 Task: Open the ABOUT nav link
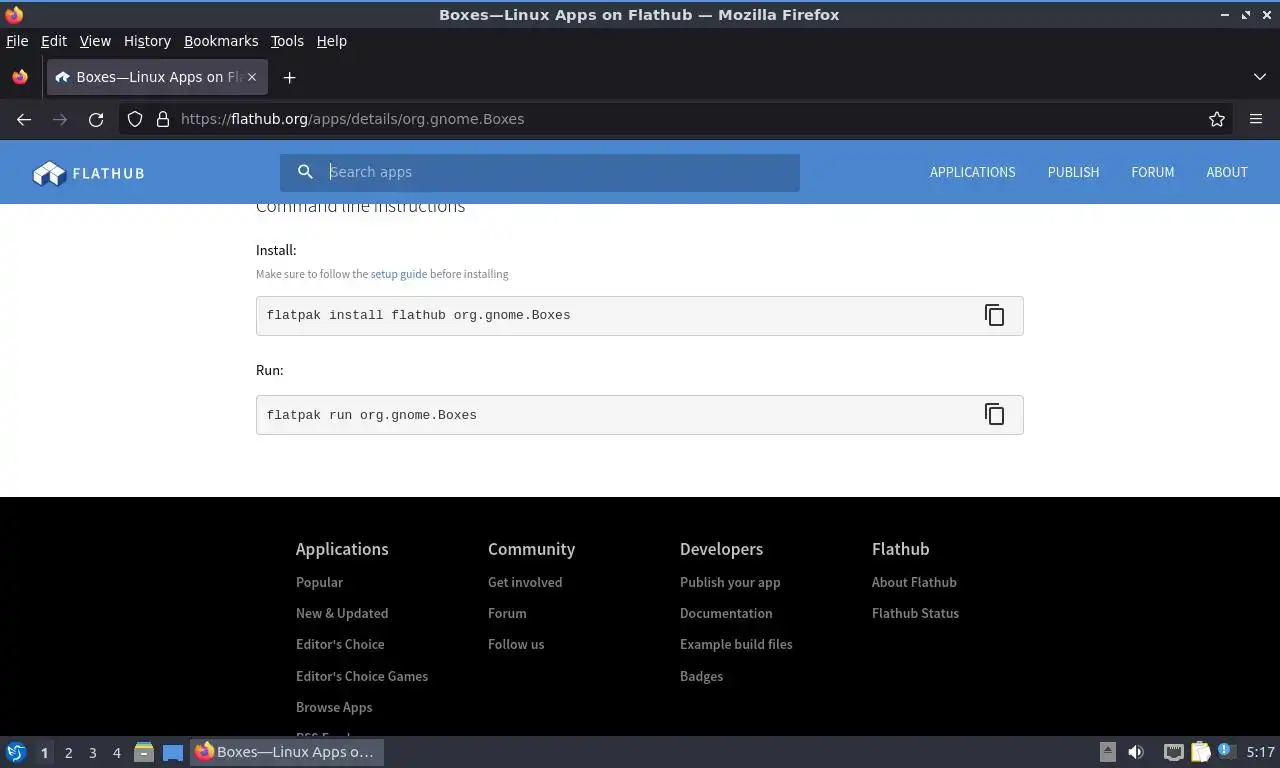[1226, 172]
